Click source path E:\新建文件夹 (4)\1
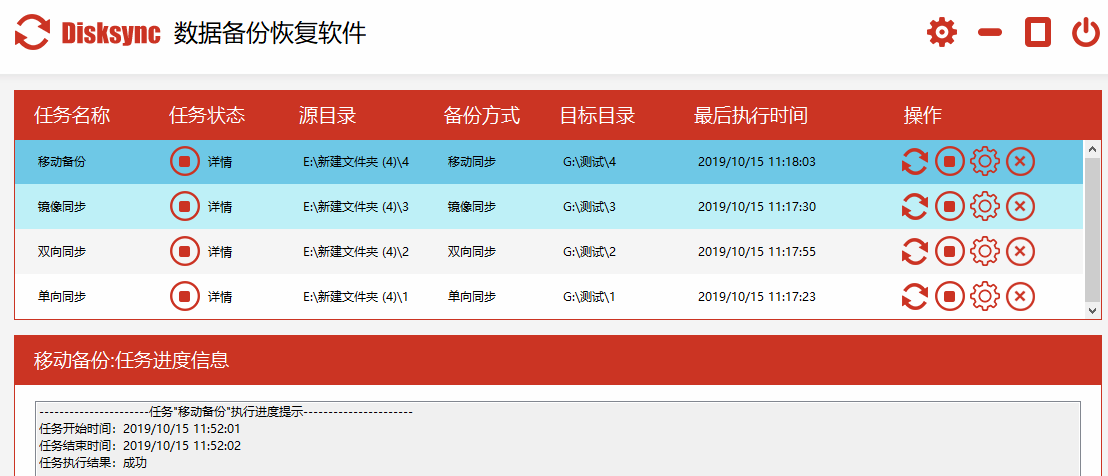1108x476 pixels. pyautogui.click(x=356, y=297)
